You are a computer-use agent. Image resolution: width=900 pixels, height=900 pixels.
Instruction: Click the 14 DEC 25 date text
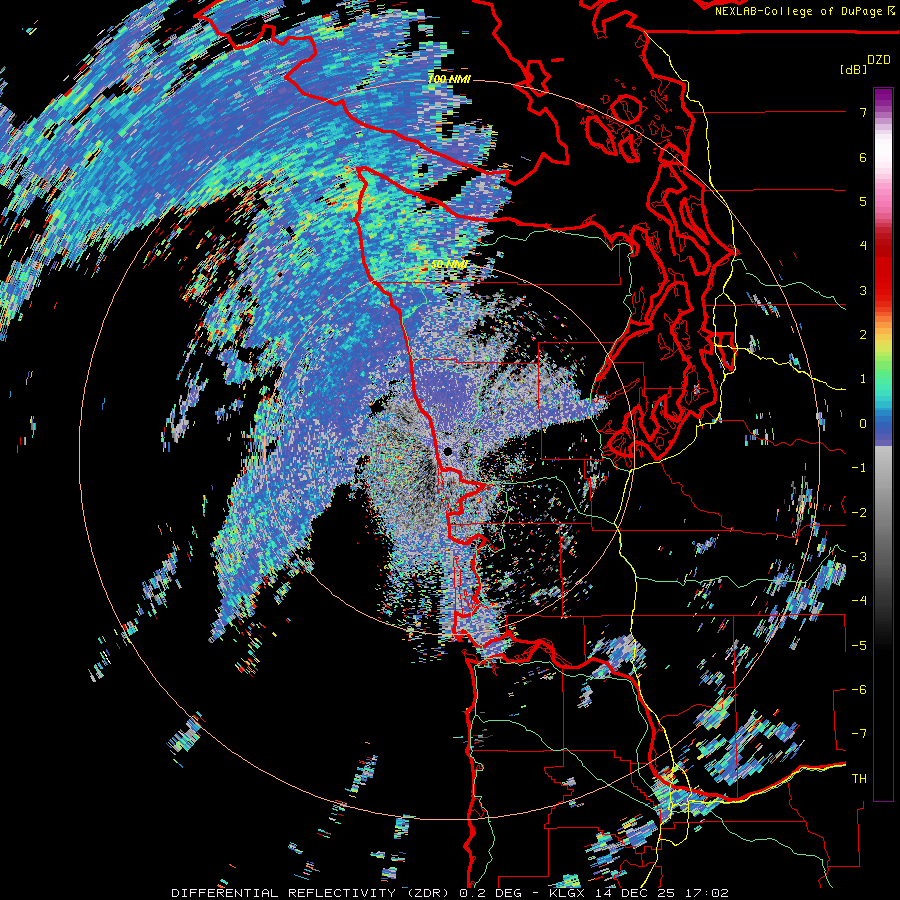pos(633,893)
